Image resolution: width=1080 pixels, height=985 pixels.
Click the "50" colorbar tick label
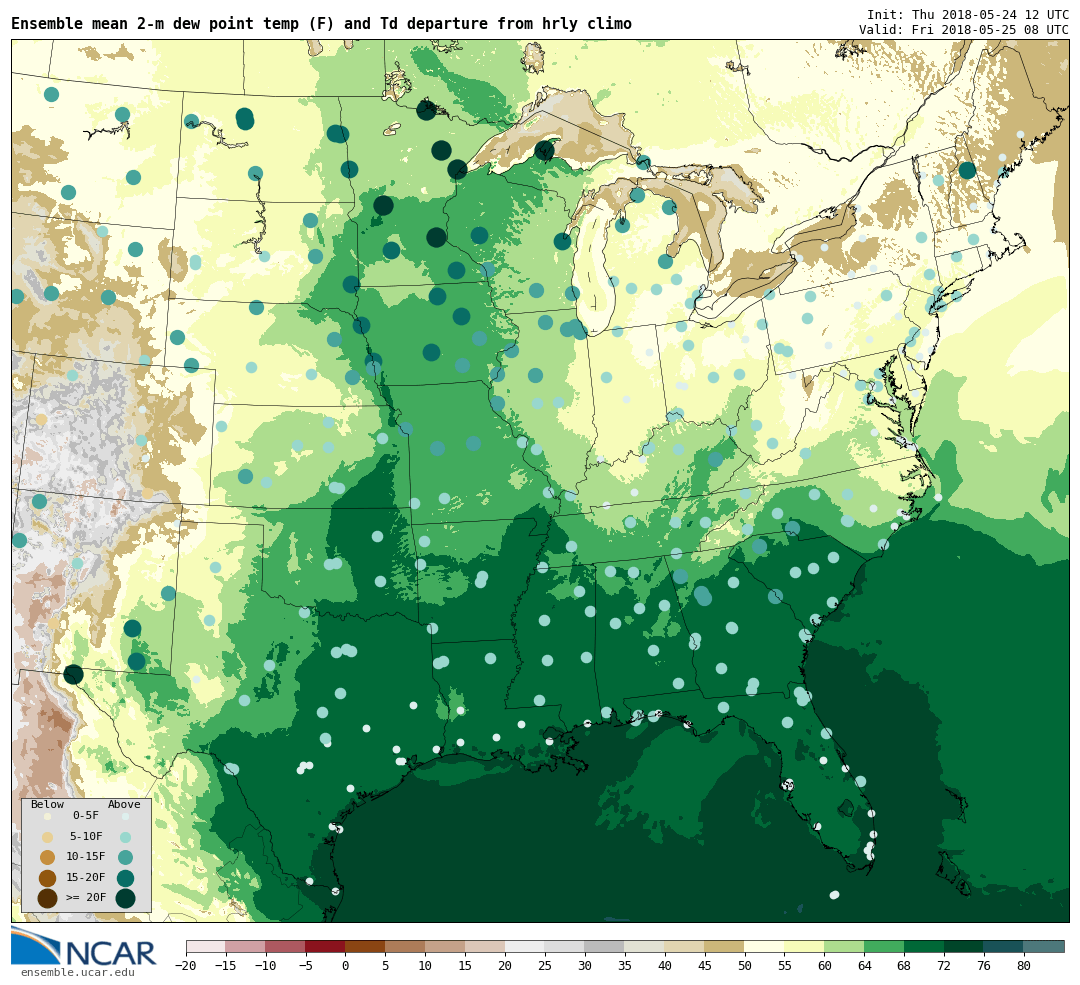[x=745, y=966]
